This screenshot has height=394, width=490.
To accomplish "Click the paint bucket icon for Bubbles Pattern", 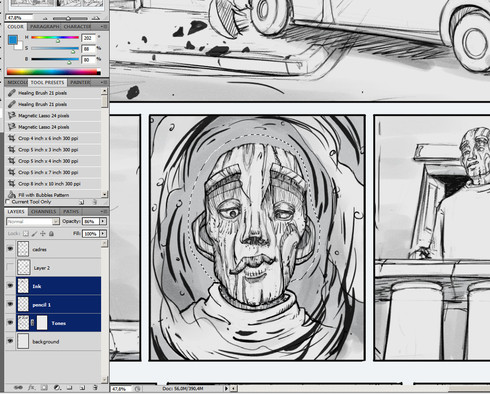I will pos(12,195).
